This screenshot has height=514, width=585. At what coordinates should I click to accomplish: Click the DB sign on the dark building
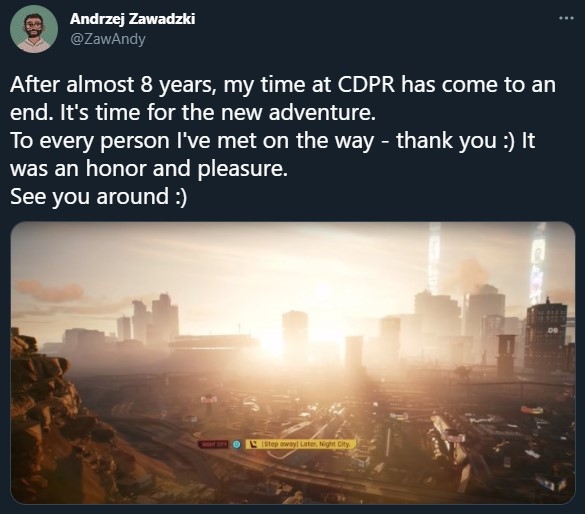pos(552,330)
